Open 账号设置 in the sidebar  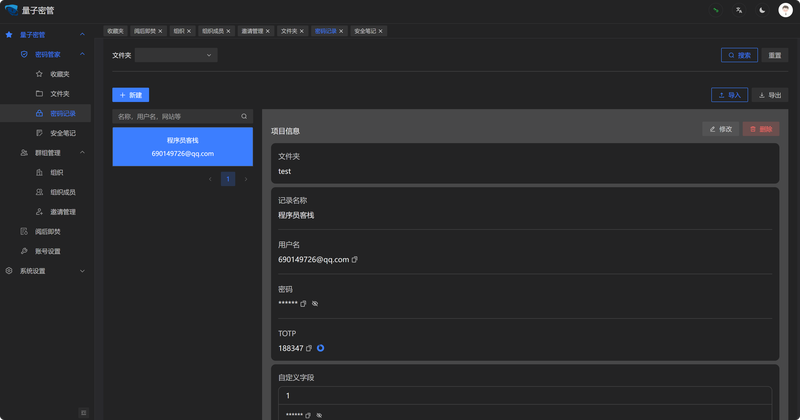[47, 251]
